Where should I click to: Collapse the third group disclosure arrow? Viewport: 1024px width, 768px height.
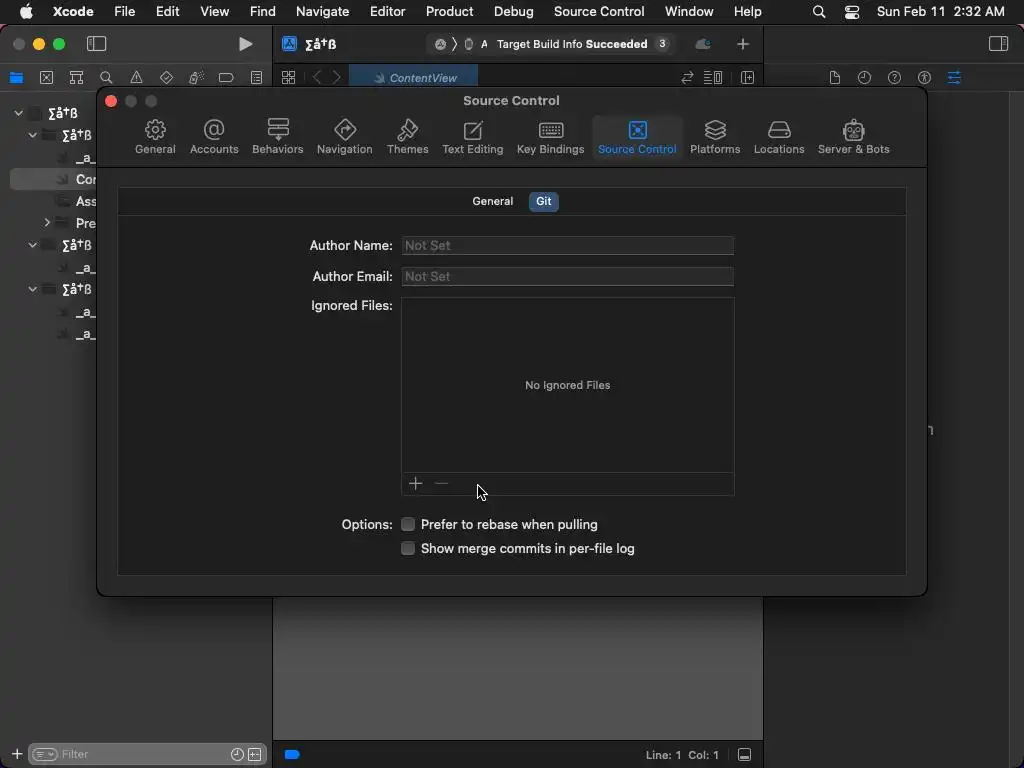(x=33, y=289)
